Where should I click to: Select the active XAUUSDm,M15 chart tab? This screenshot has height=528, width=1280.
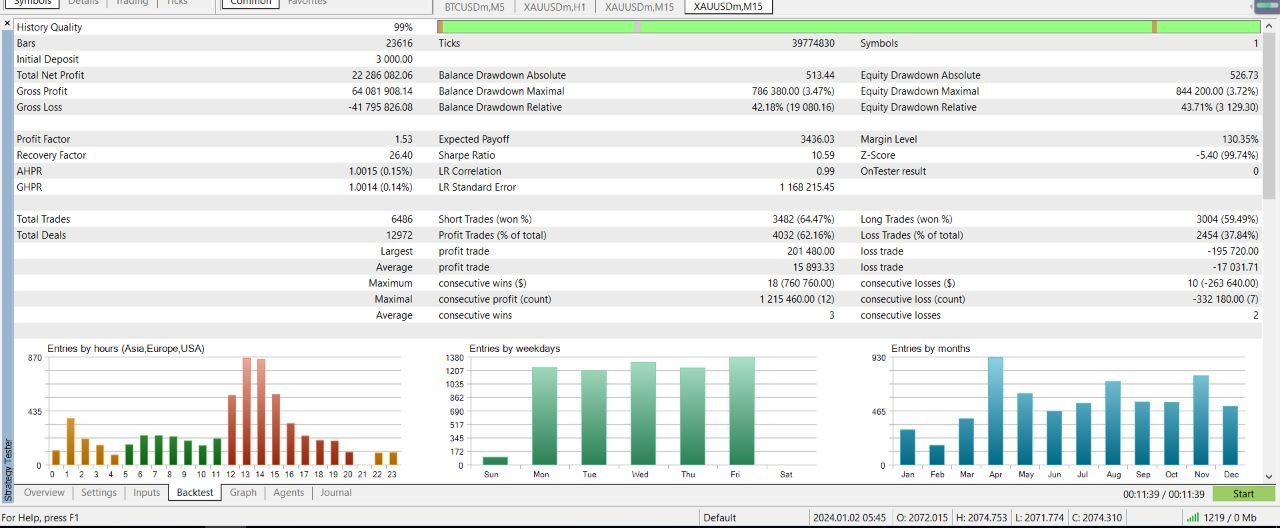coord(728,6)
